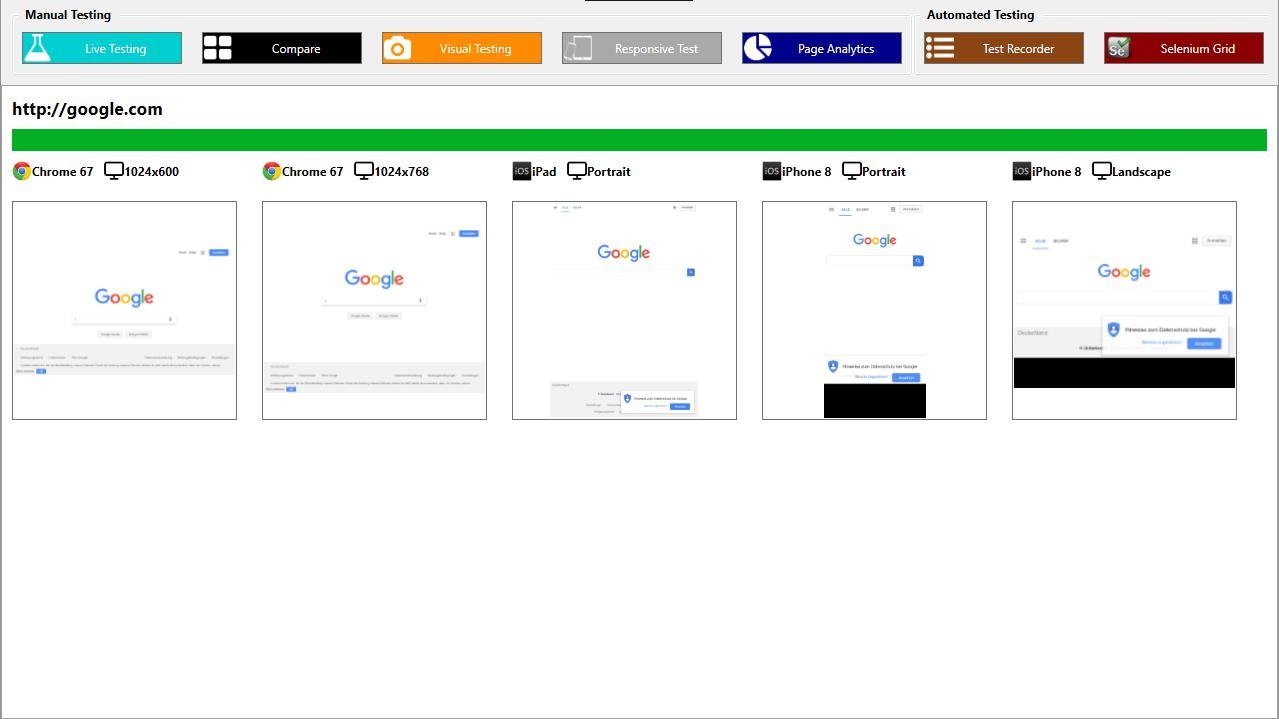1279x719 pixels.
Task: Click the Page Analytics pie chart icon
Action: pos(758,48)
